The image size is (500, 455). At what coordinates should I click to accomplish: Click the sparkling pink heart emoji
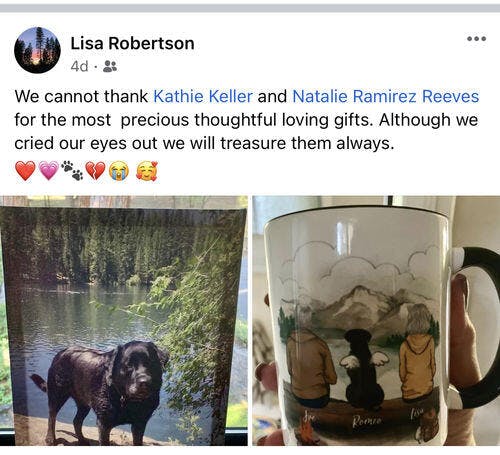coord(49,171)
